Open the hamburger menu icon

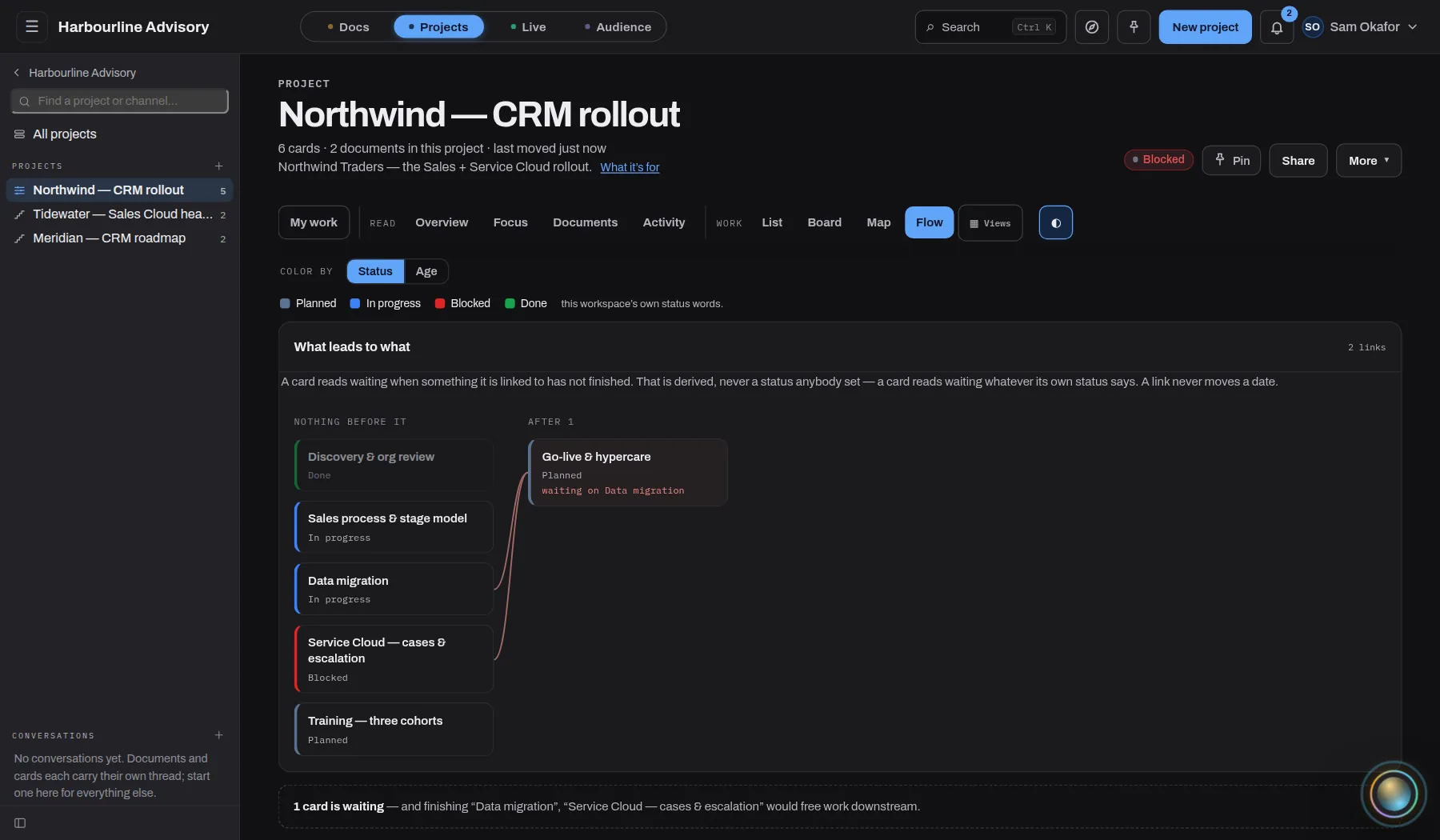(32, 26)
